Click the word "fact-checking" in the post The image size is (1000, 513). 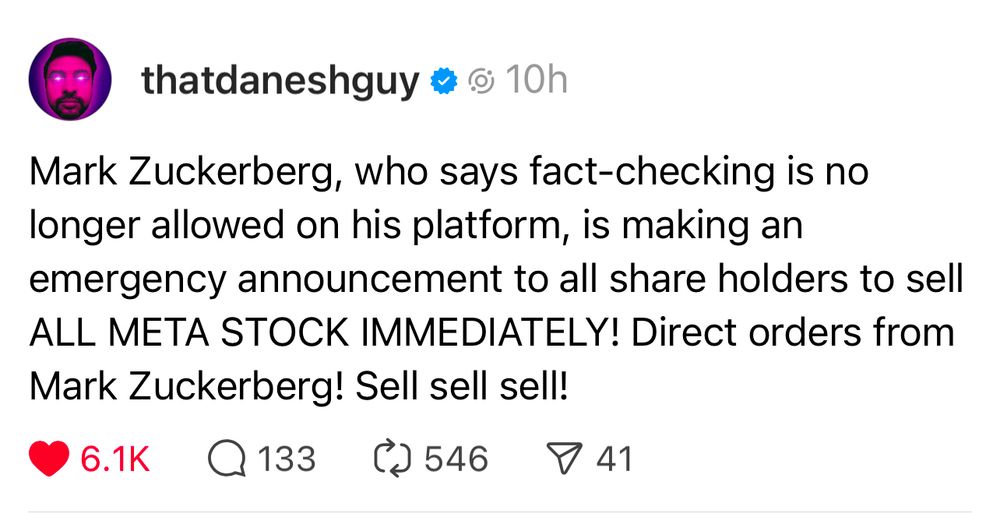[x=616, y=174]
